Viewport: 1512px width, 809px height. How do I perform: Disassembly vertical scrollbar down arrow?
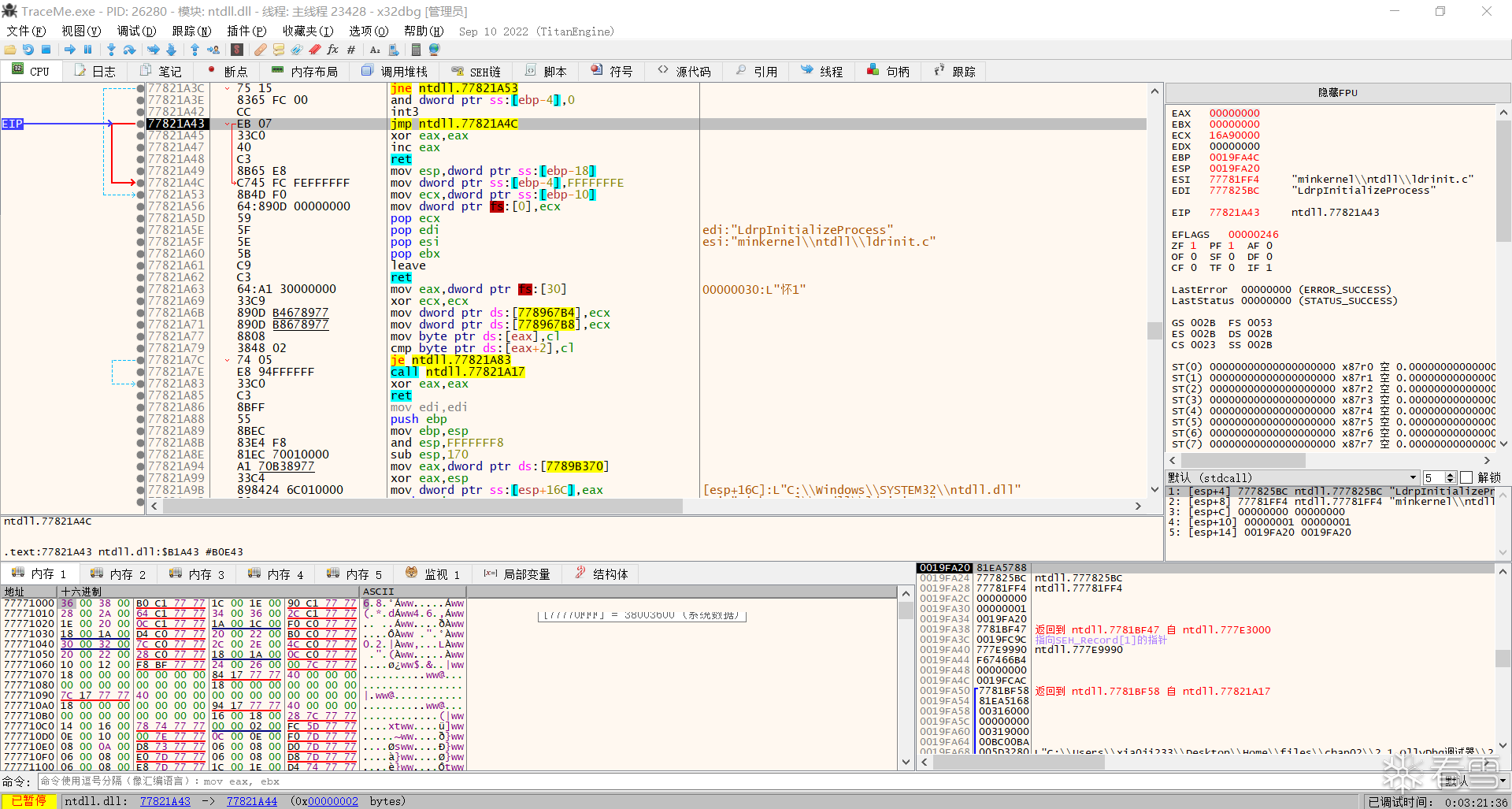1154,490
